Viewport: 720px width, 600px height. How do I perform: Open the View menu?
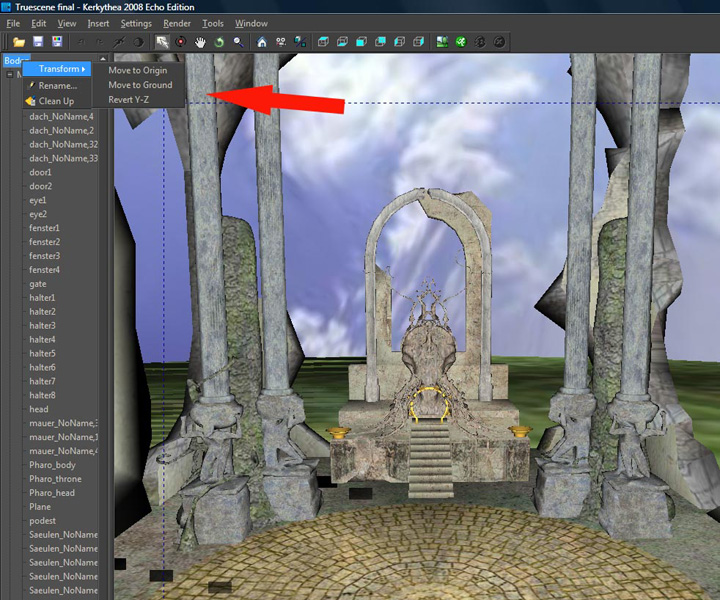tap(67, 23)
